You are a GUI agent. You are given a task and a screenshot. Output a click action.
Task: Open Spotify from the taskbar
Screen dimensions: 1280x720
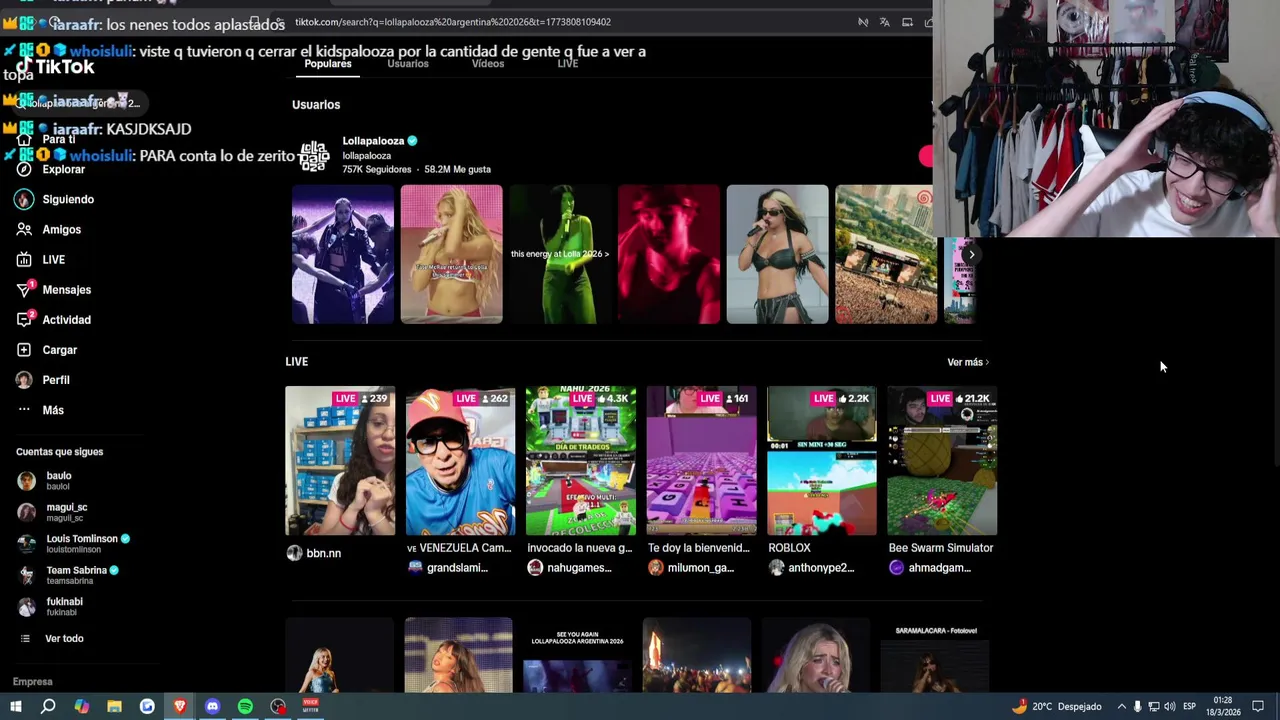(x=245, y=706)
